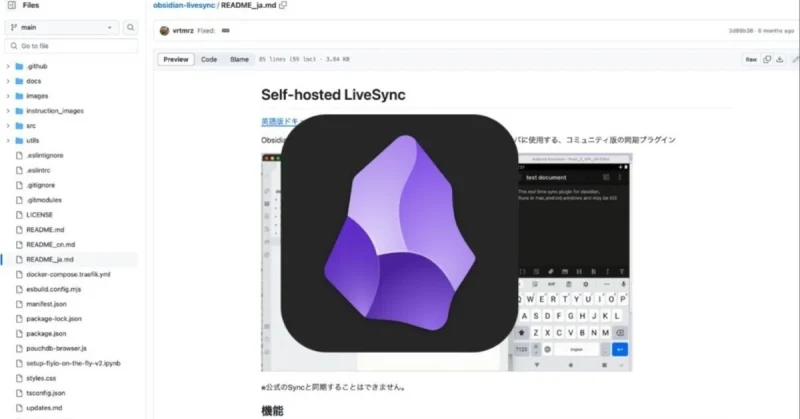Image resolution: width=800 pixels, height=419 pixels.
Task: Open the English documentation link
Action: pyautogui.click(x=281, y=121)
